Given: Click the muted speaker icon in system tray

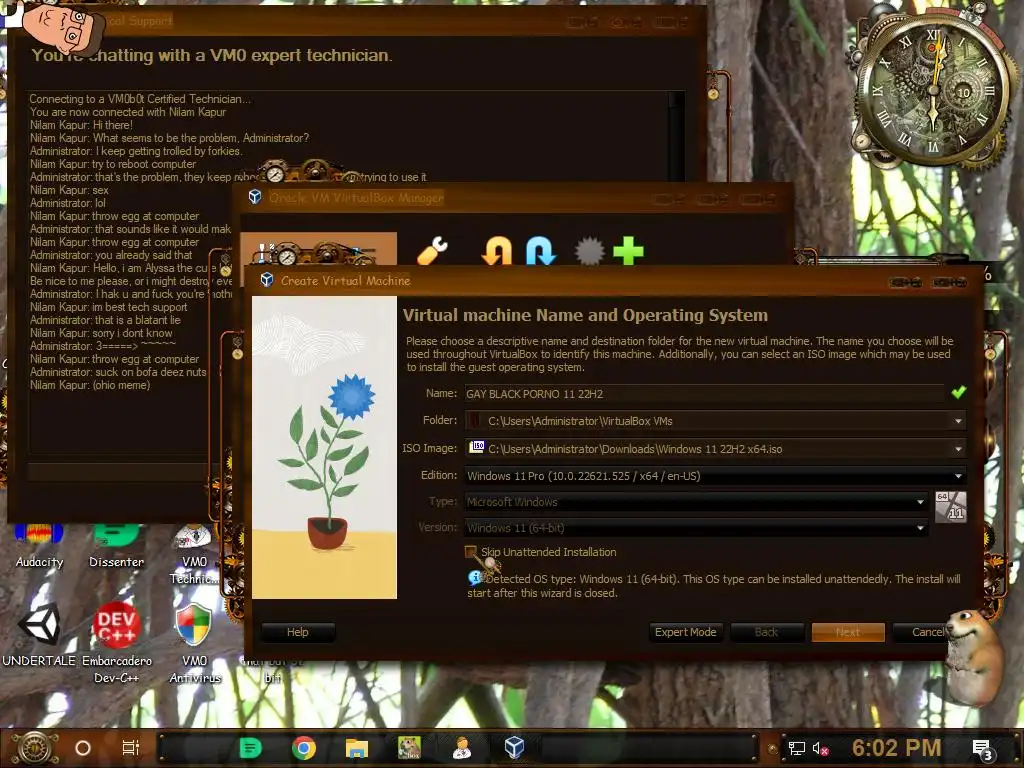Looking at the screenshot, I should click(x=821, y=748).
